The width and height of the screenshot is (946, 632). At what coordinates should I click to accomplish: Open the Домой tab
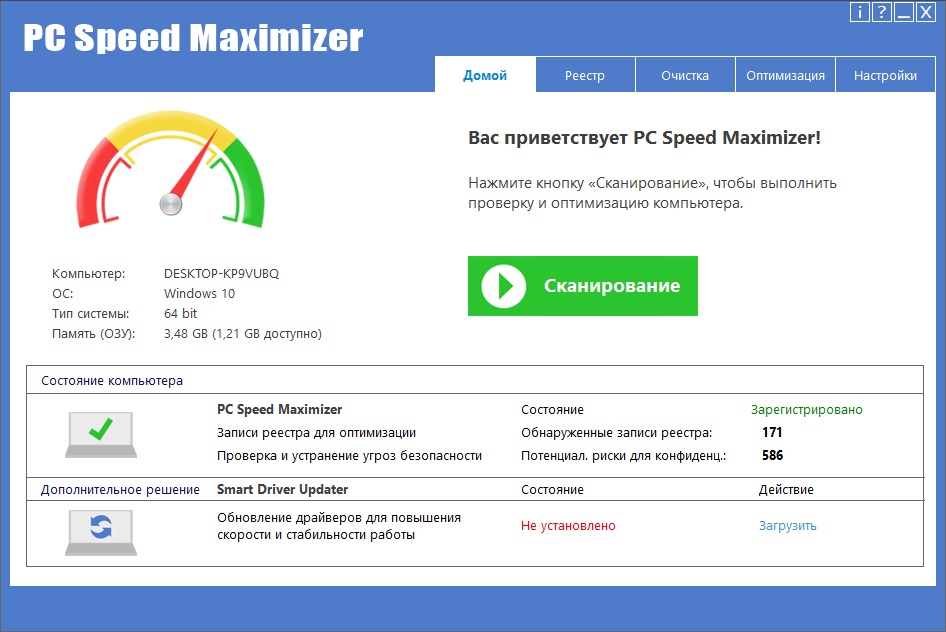point(485,75)
